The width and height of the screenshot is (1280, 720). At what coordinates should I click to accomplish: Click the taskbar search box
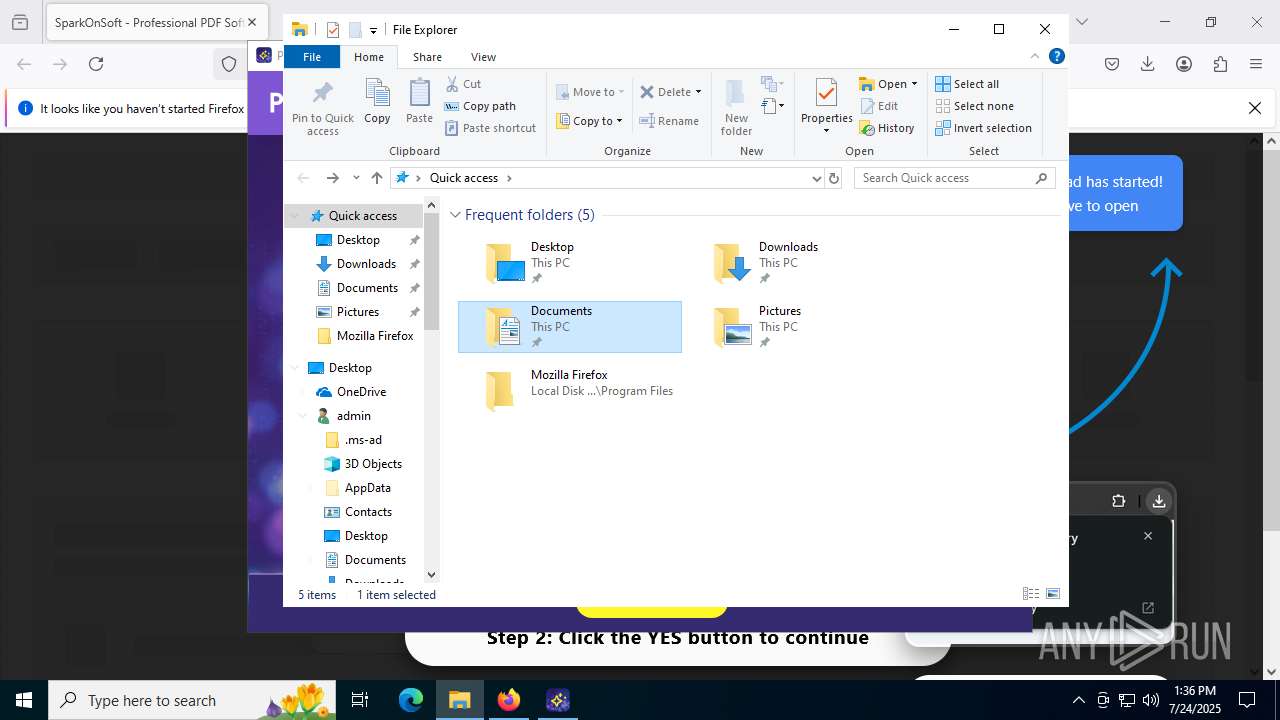pyautogui.click(x=192, y=700)
